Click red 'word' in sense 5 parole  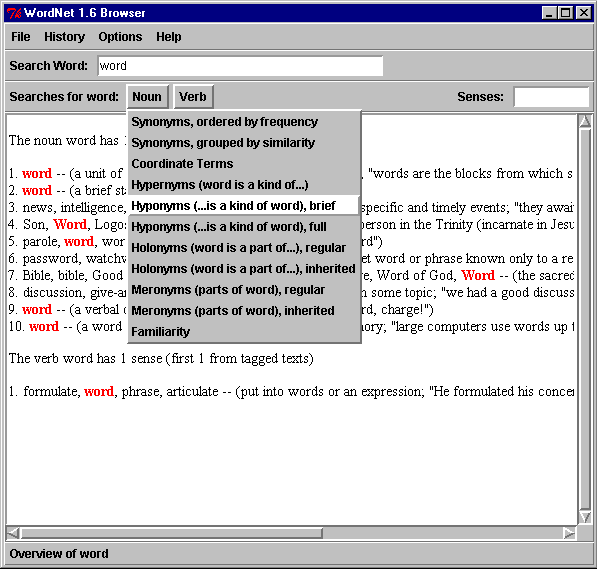pos(79,241)
